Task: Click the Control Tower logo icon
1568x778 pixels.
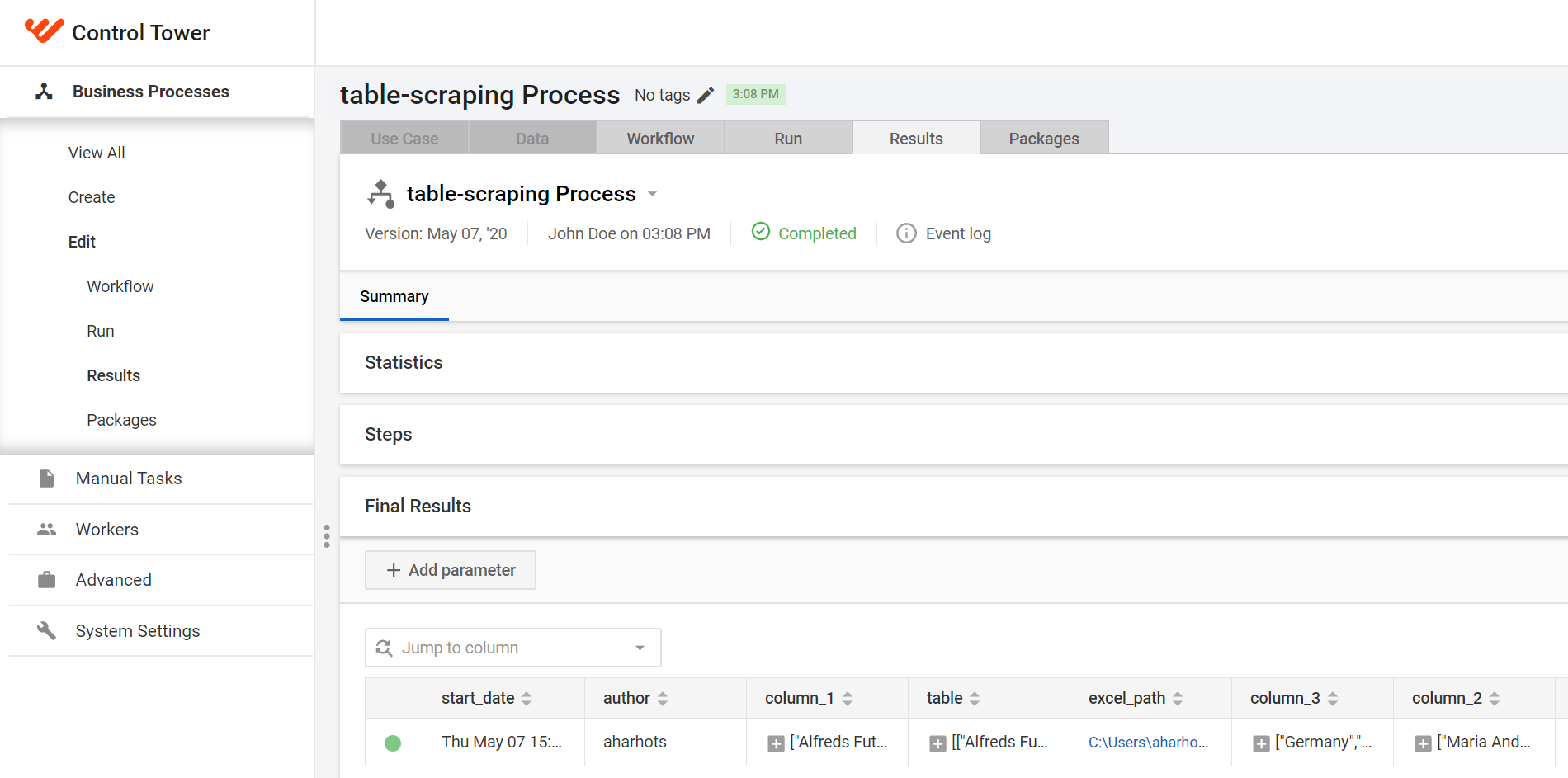Action: pyautogui.click(x=44, y=31)
